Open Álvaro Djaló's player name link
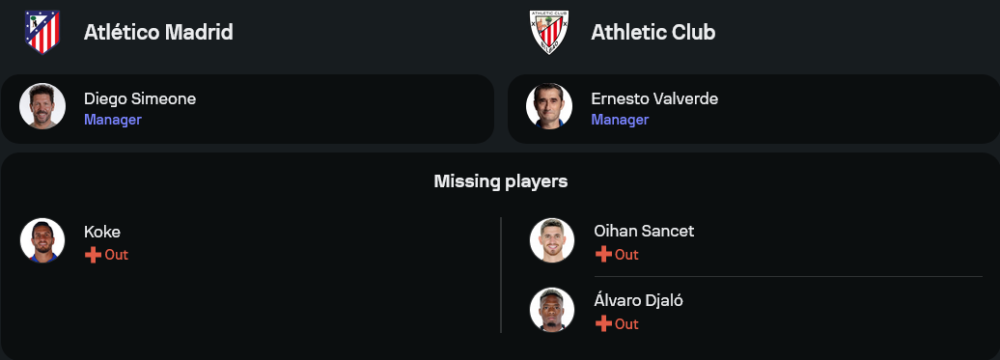The image size is (1000, 360). click(638, 300)
